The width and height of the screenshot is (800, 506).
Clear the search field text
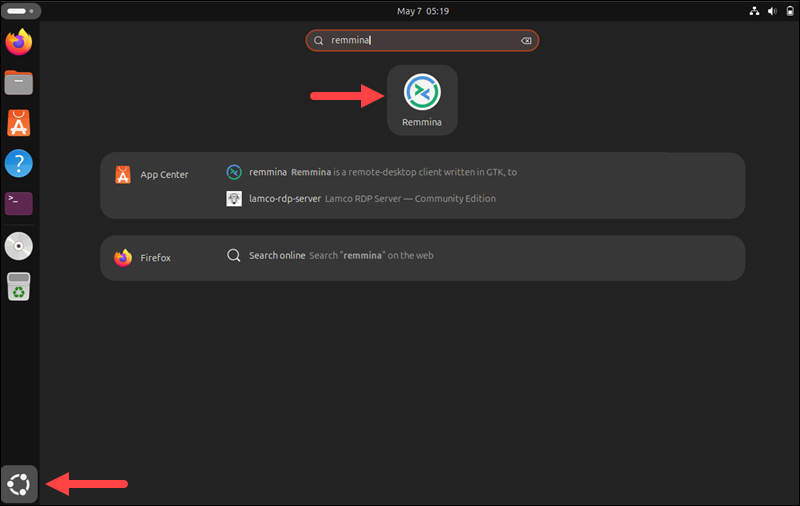click(x=526, y=41)
